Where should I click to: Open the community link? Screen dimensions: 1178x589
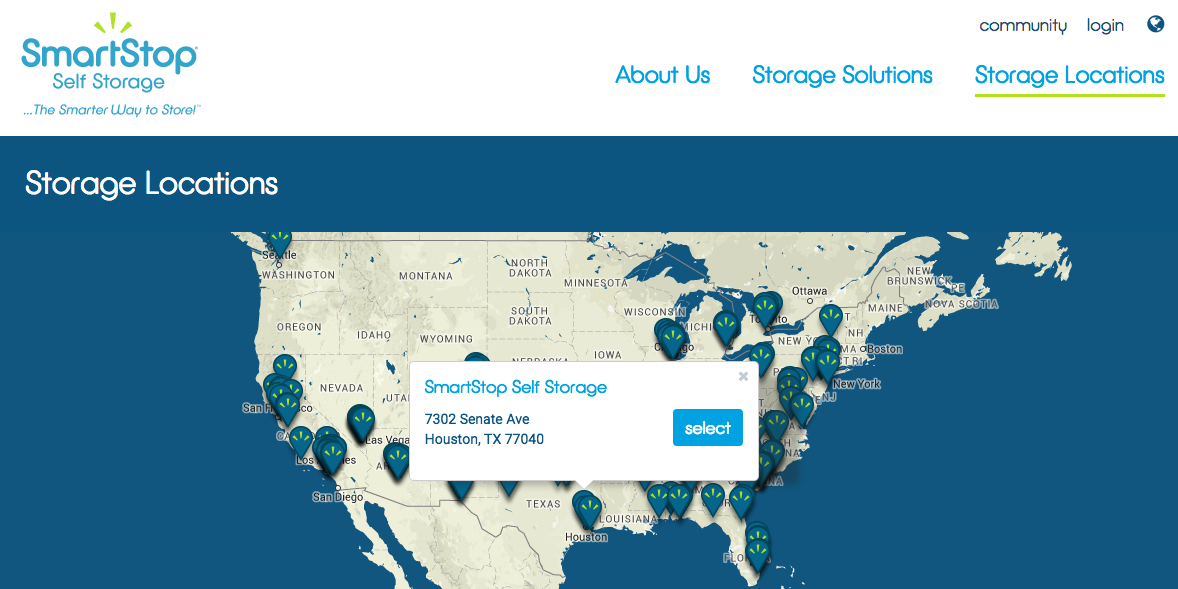[x=1022, y=25]
